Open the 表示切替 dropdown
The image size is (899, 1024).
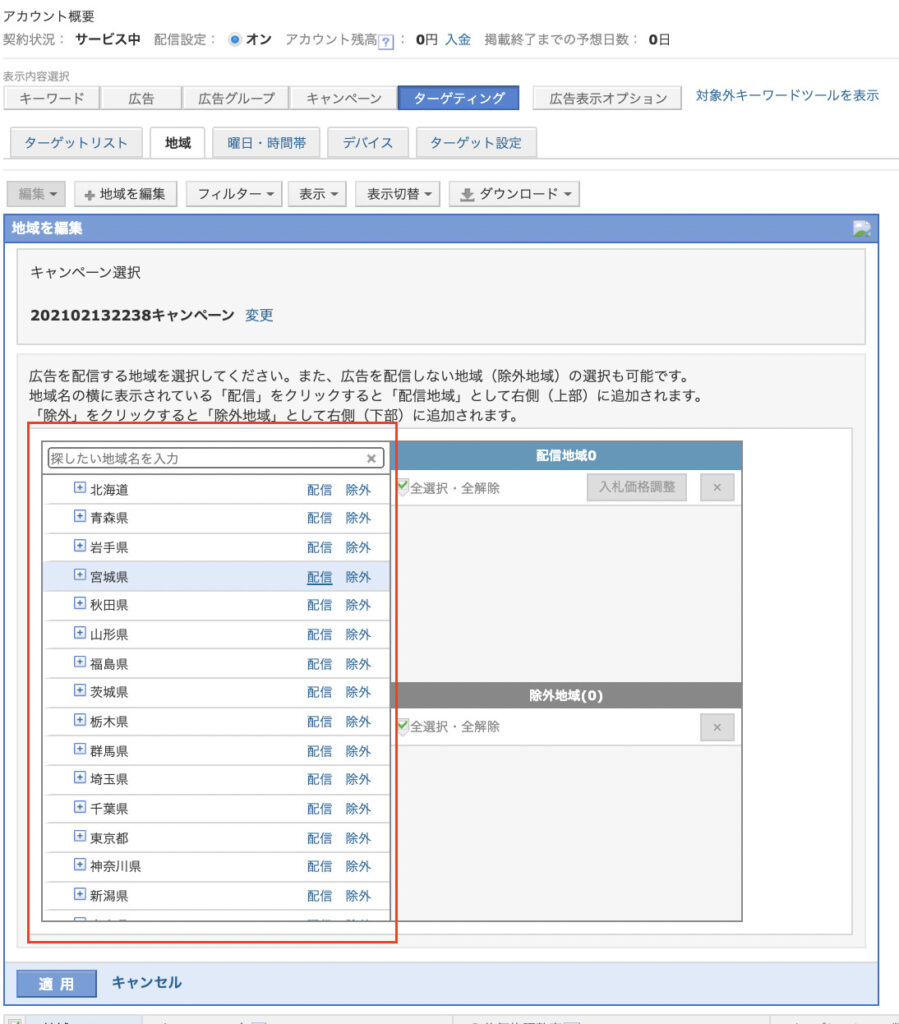click(x=397, y=194)
